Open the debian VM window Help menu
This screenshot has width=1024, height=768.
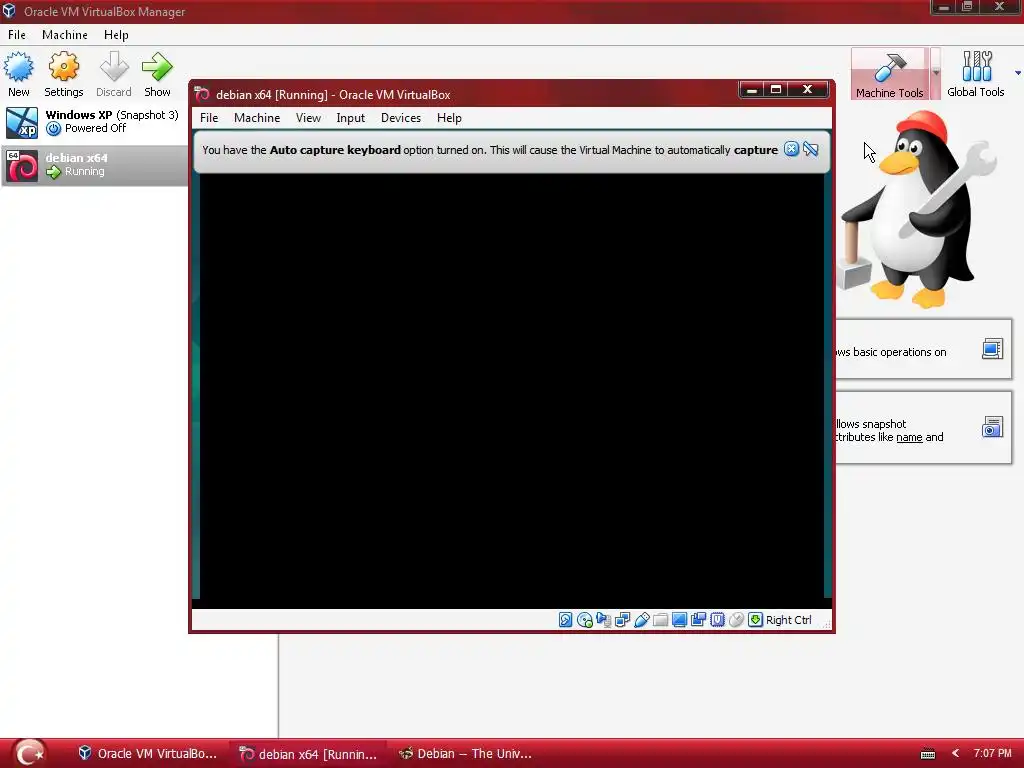pos(449,118)
